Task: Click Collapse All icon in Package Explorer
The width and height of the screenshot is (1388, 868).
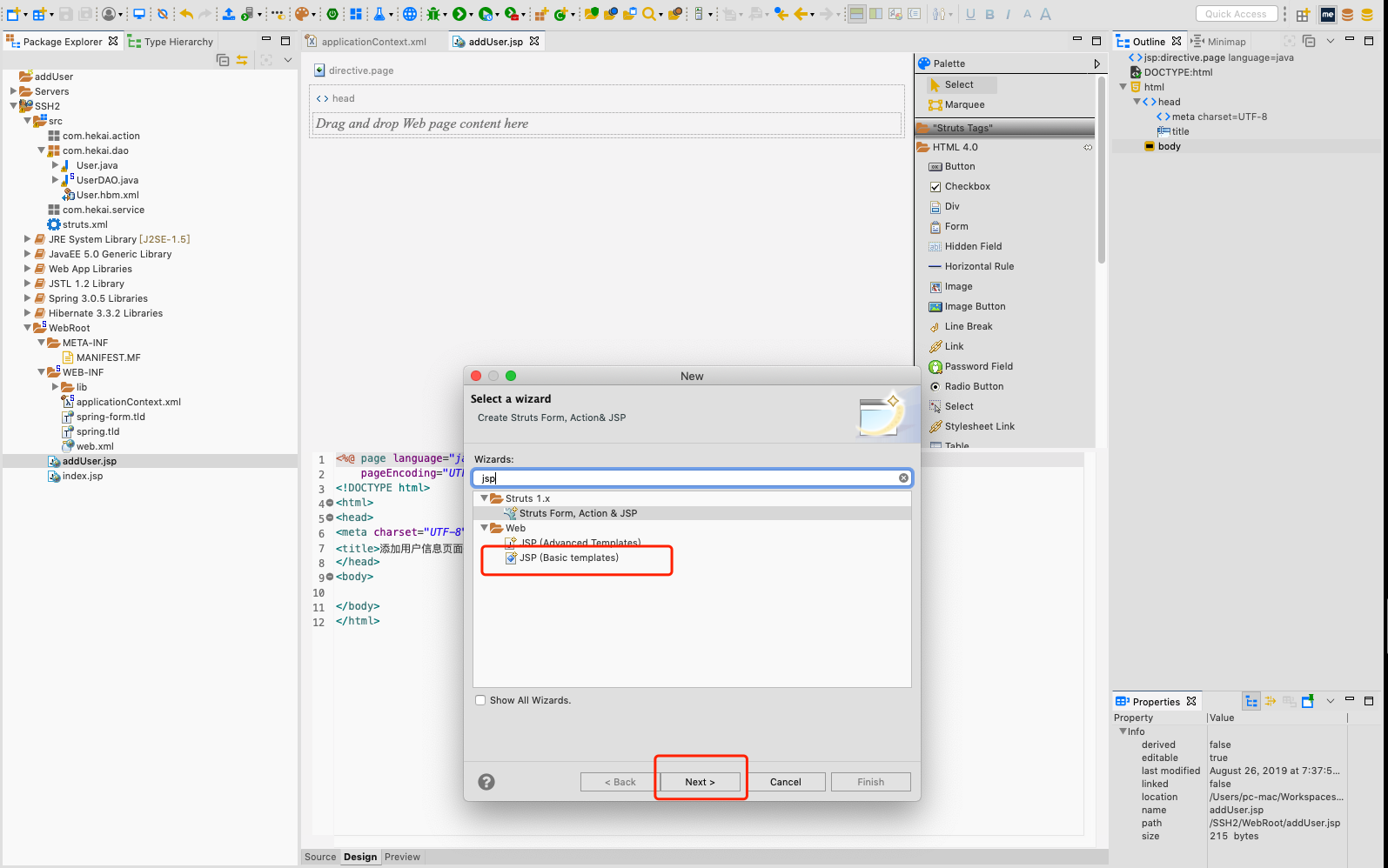Action: click(223, 60)
